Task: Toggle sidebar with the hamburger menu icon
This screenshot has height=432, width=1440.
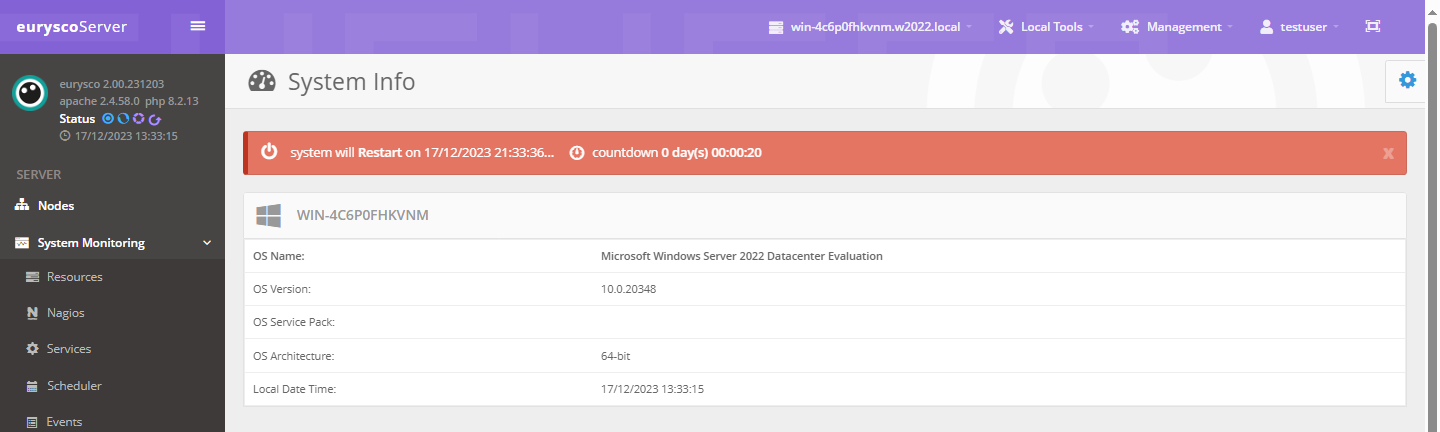Action: click(198, 26)
